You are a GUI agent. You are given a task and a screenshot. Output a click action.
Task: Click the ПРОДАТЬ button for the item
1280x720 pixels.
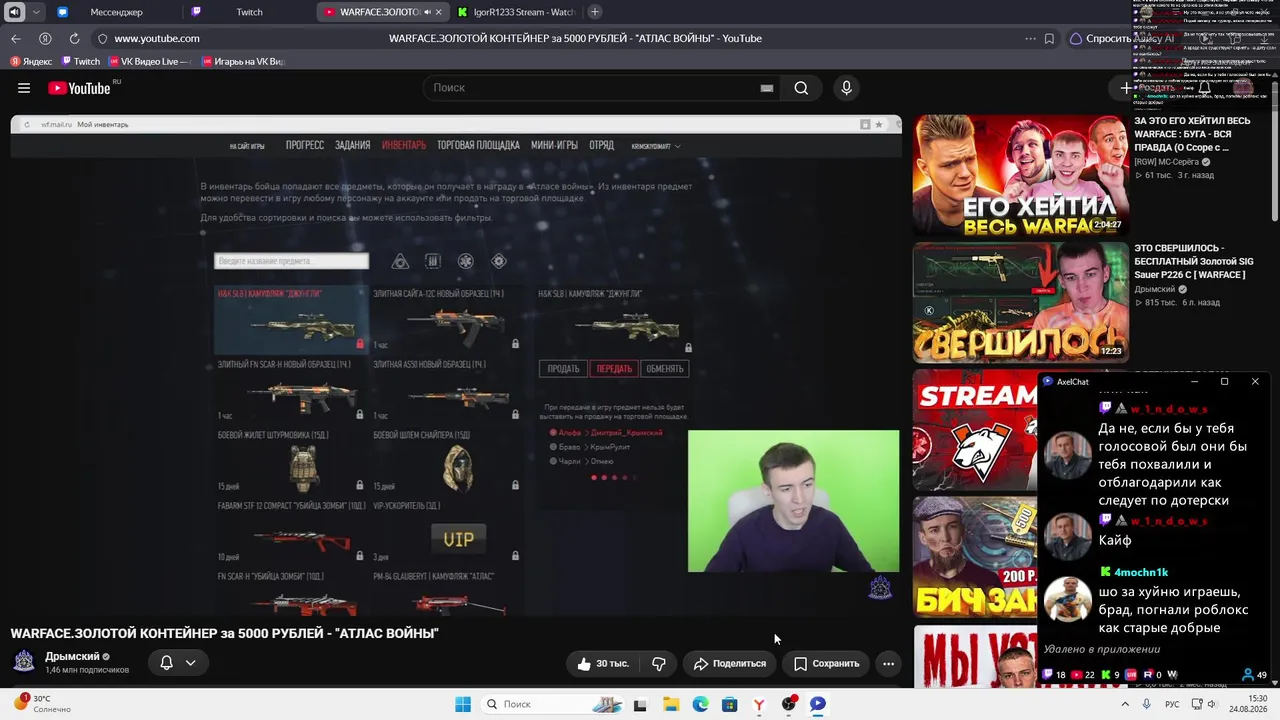563,368
